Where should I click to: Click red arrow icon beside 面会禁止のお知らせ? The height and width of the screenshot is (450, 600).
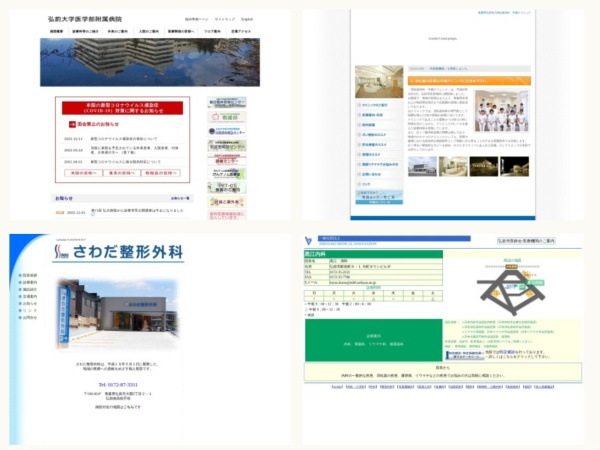[x=71, y=125]
